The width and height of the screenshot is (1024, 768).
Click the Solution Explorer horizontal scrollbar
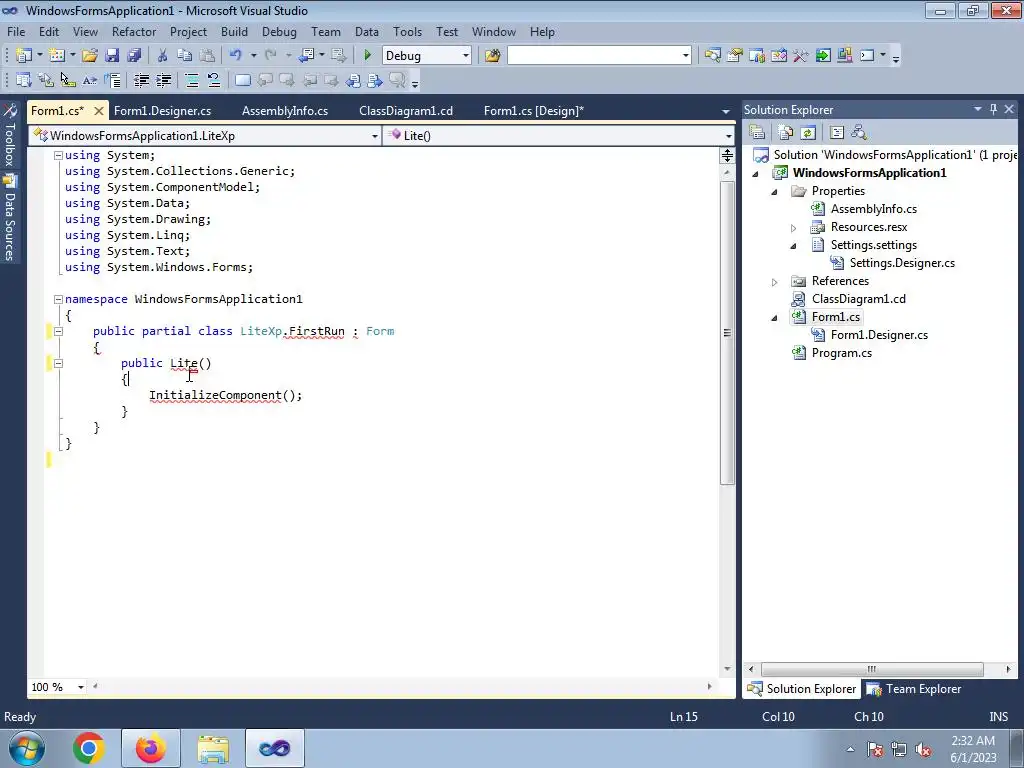(872, 669)
